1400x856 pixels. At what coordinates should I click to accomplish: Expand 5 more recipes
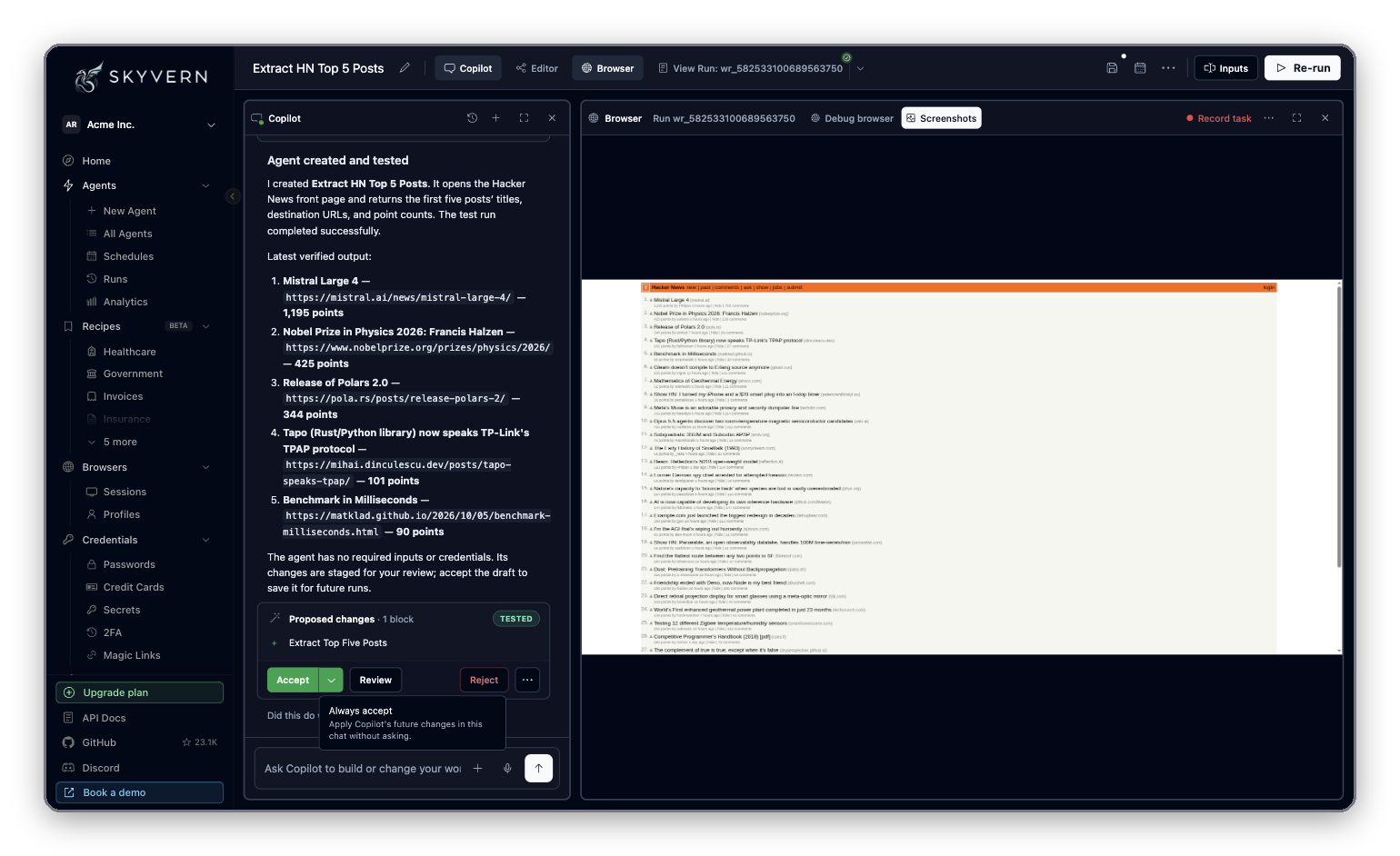pos(119,442)
